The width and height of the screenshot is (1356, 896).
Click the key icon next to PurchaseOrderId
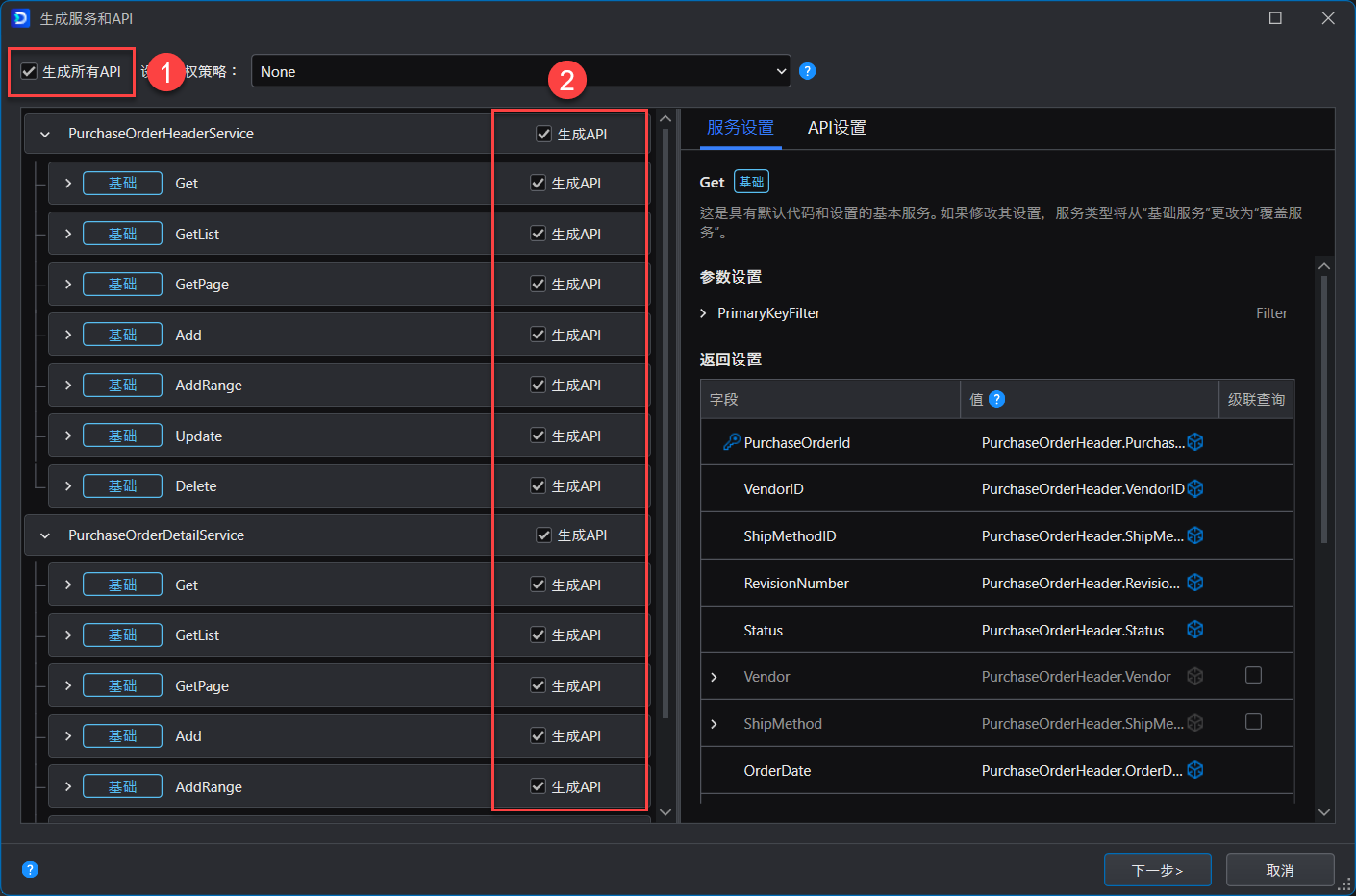click(732, 442)
